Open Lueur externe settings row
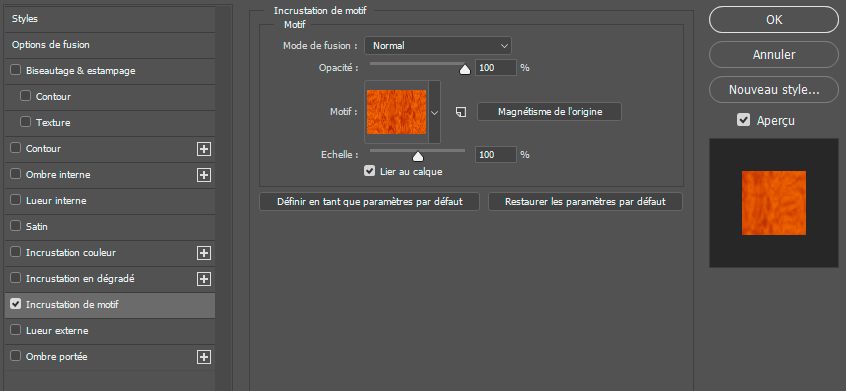 110,331
